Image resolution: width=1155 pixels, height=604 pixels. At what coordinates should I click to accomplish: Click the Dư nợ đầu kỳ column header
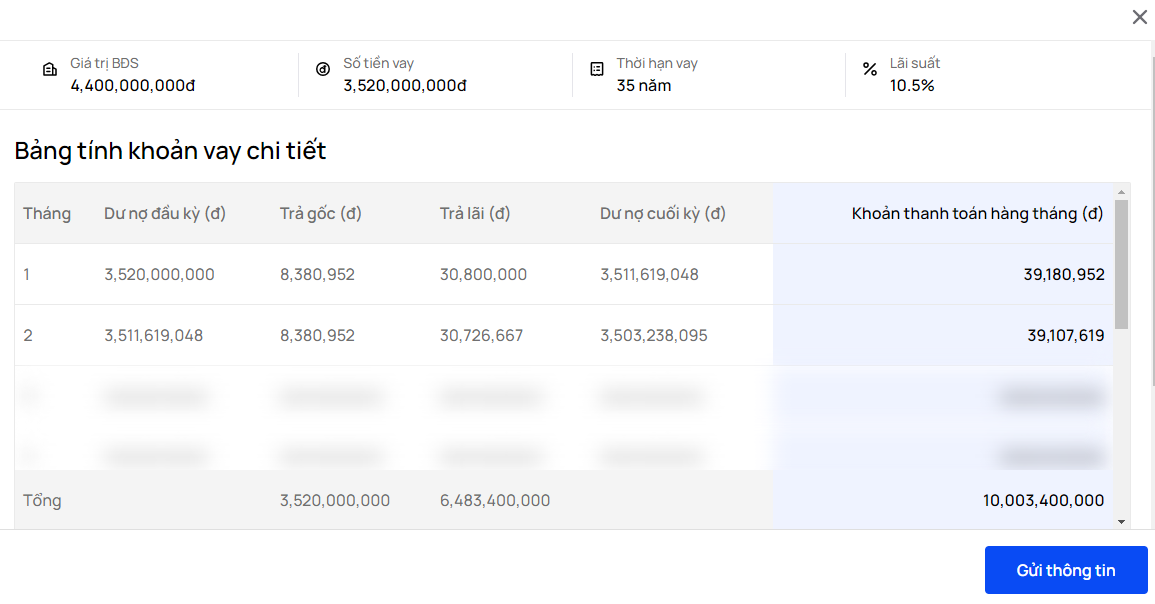click(x=165, y=214)
